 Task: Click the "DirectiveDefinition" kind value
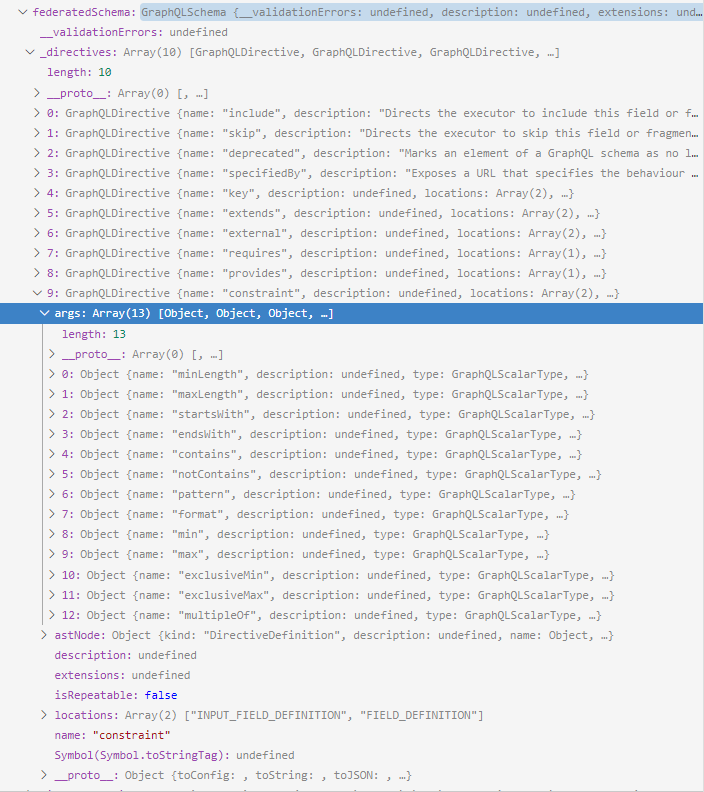click(272, 635)
